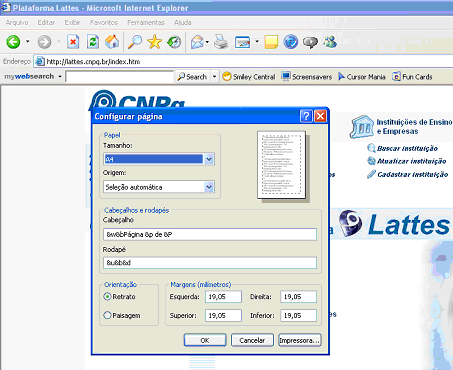
Task: Go to the Home page icon
Action: pos(112,42)
